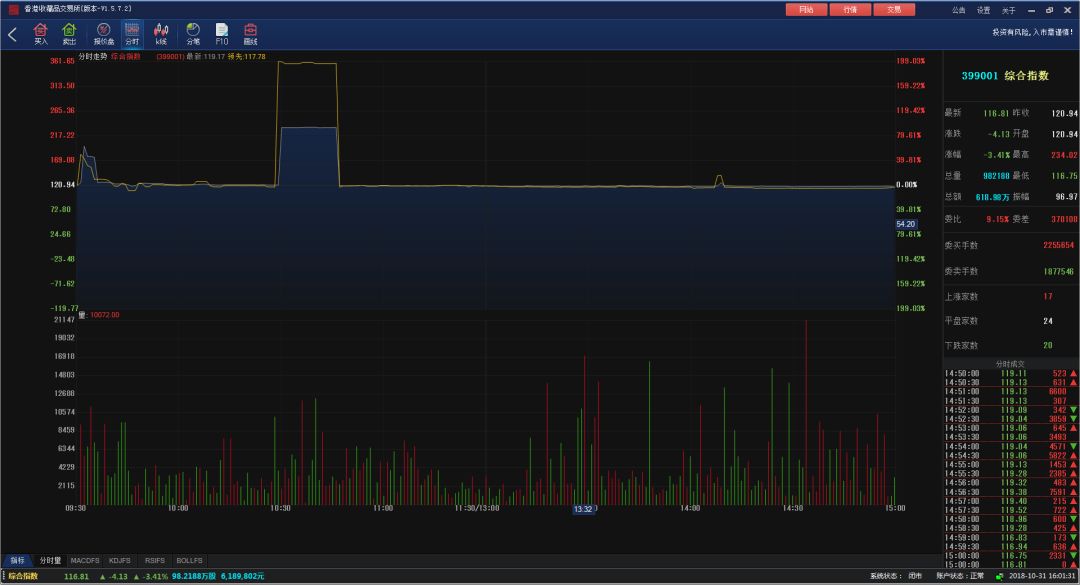
Task: Open the 分笔 tick details view
Action: [x=193, y=34]
